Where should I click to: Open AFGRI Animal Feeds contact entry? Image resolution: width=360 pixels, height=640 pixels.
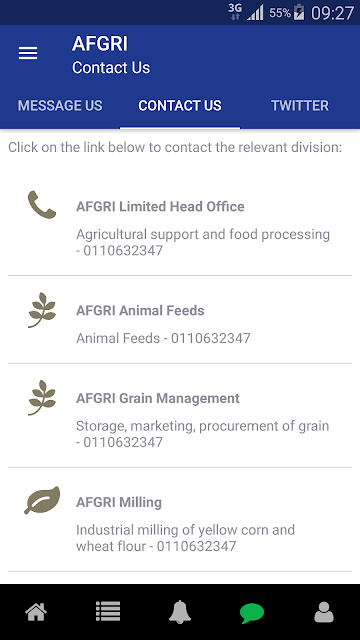point(180,320)
